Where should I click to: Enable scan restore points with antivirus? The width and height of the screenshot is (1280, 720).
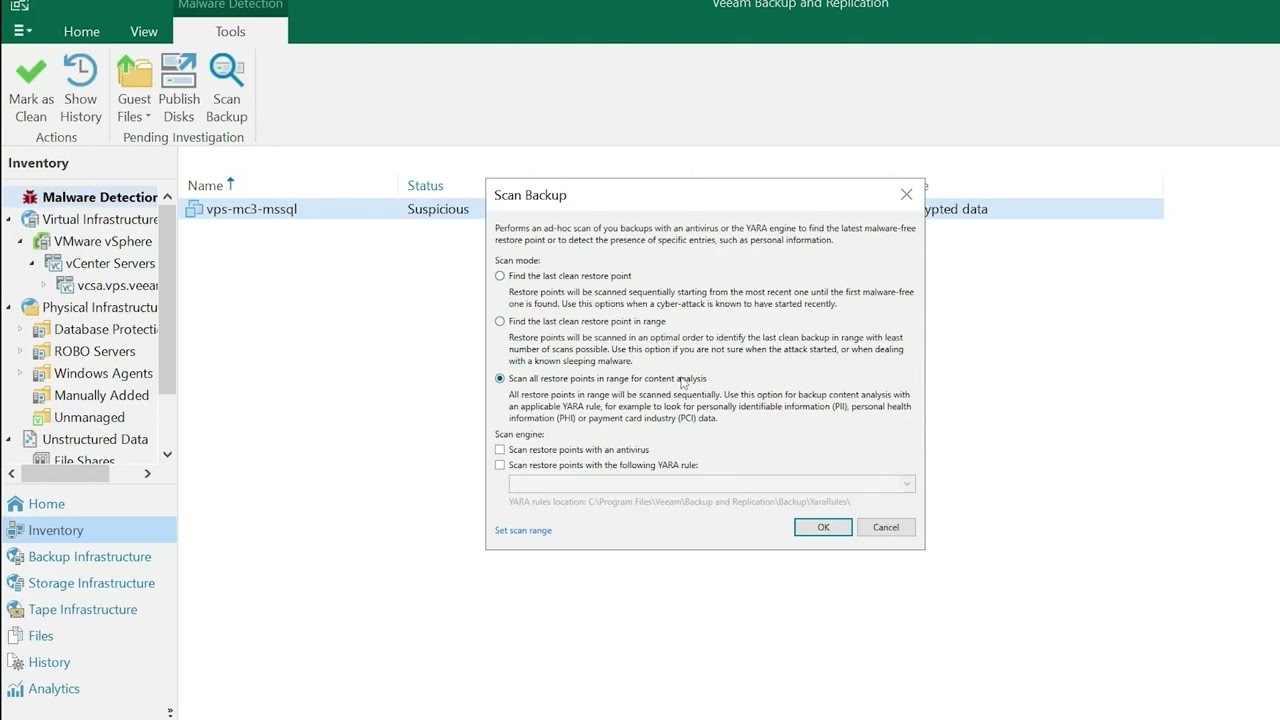500,450
